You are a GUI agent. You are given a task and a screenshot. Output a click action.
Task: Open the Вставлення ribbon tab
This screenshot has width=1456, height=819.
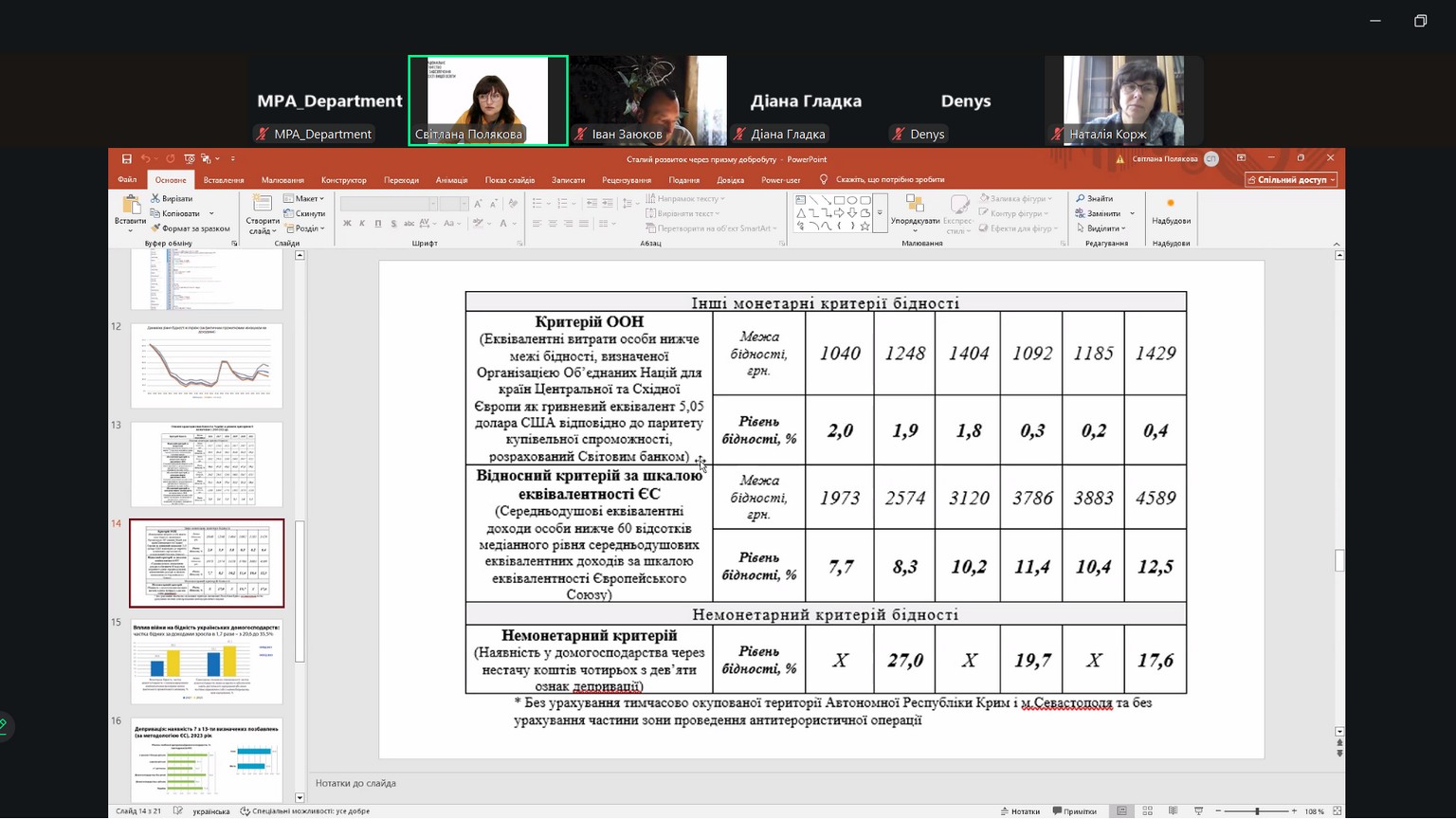tap(224, 180)
